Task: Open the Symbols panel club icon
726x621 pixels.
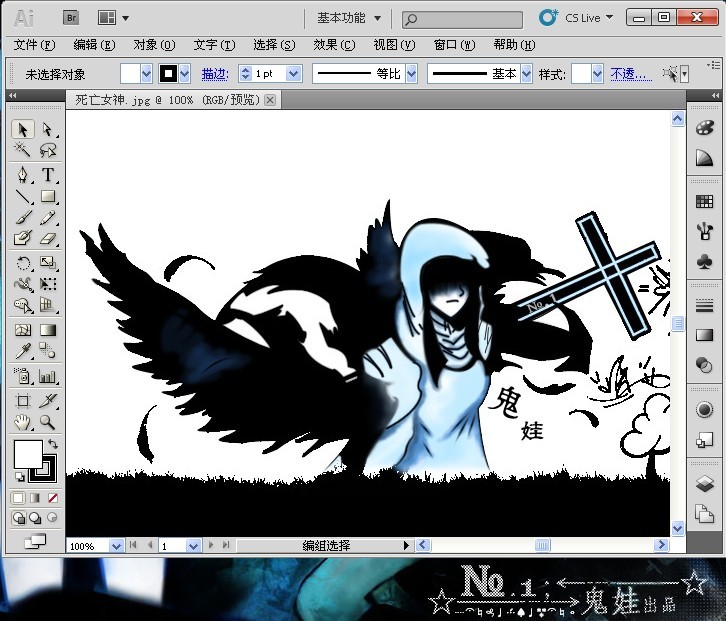Action: coord(704,260)
